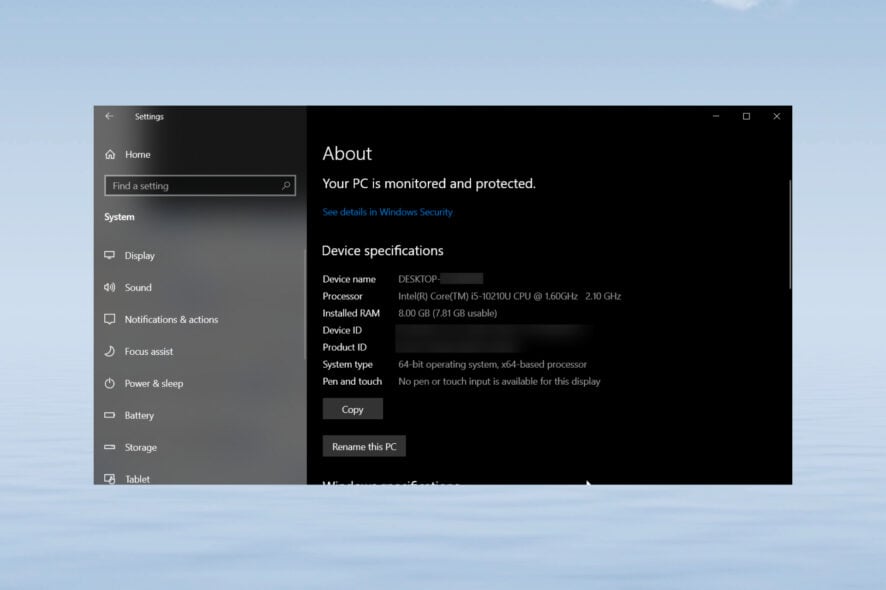Click the search magnifier in Find a setting
The image size is (886, 590).
click(x=286, y=185)
